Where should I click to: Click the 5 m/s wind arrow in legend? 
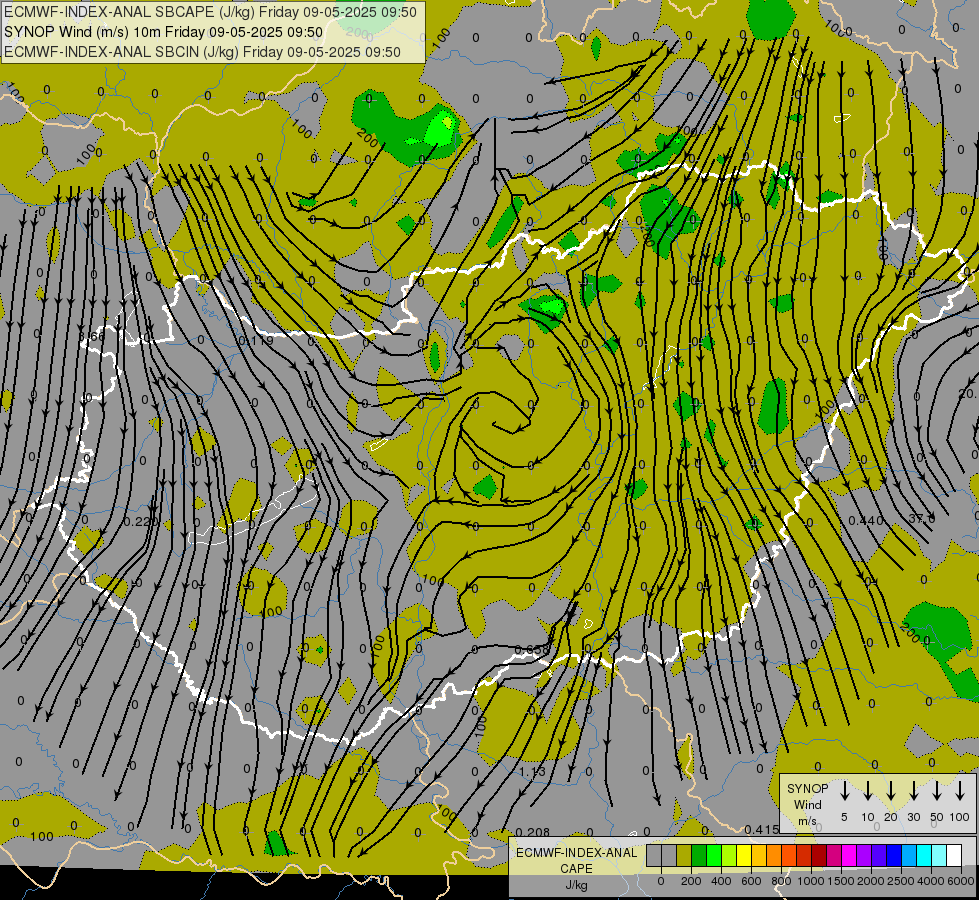(844, 791)
